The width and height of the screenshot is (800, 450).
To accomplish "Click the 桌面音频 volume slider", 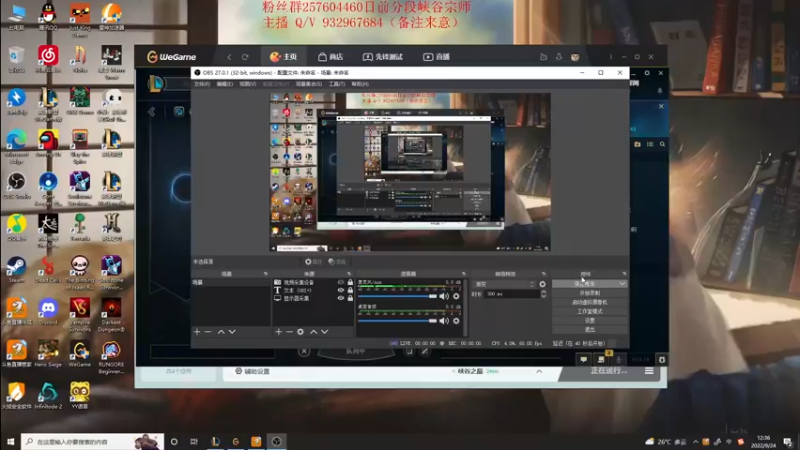I will (397, 321).
